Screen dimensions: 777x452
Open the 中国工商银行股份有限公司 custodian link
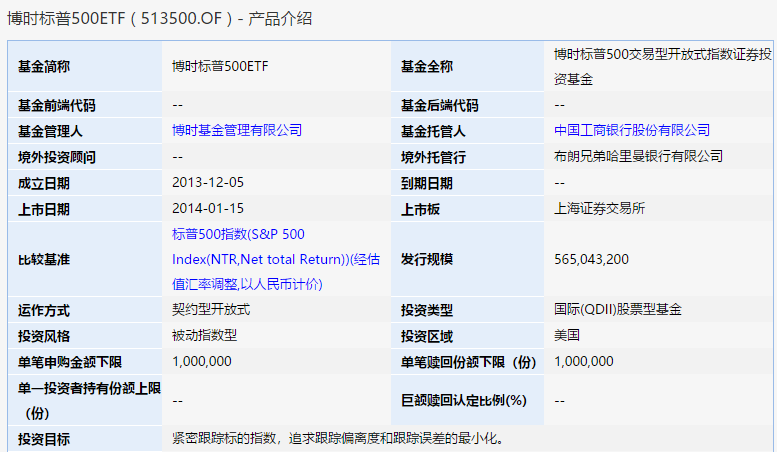pyautogui.click(x=632, y=130)
